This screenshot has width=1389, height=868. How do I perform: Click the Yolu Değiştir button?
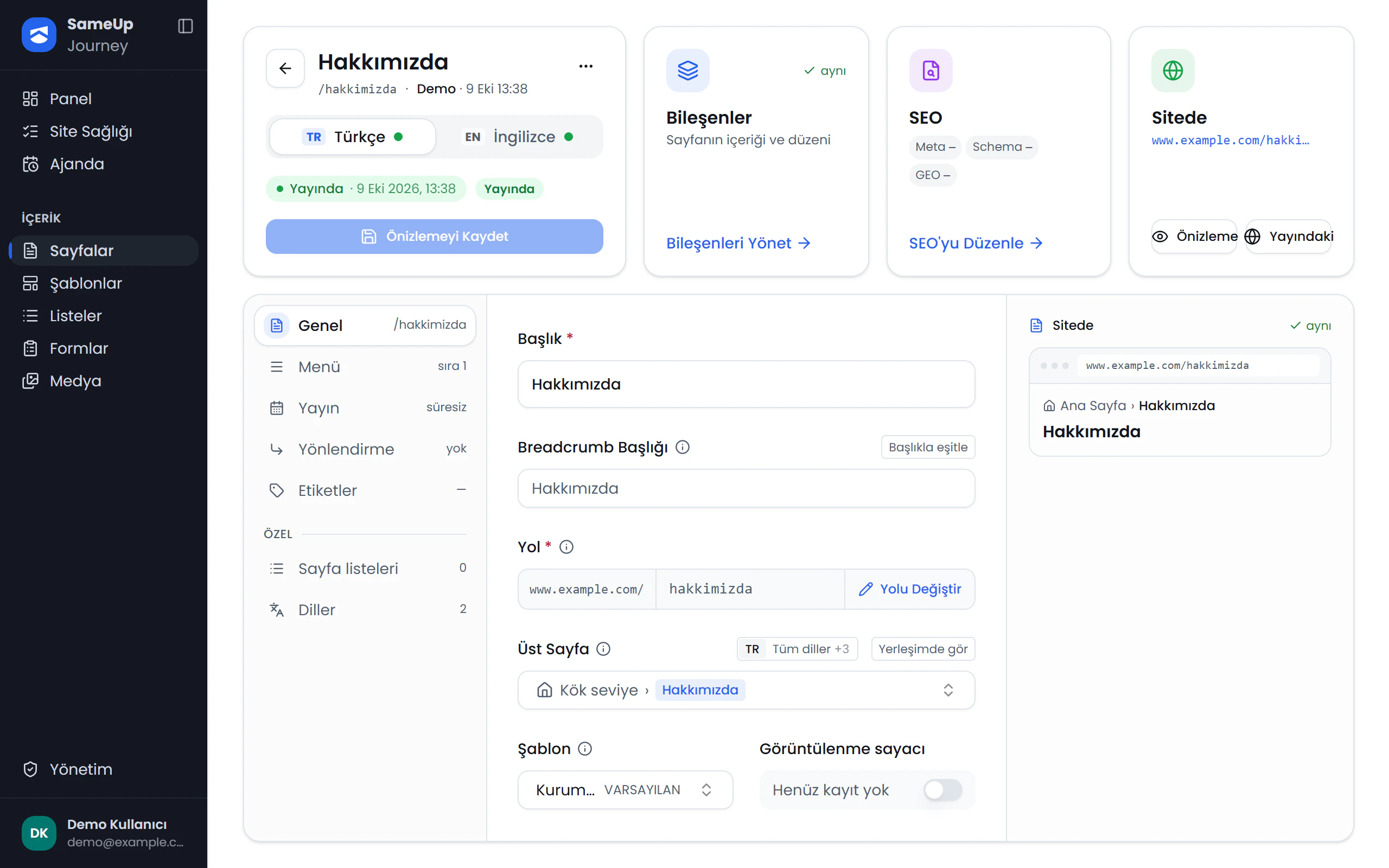tap(910, 589)
